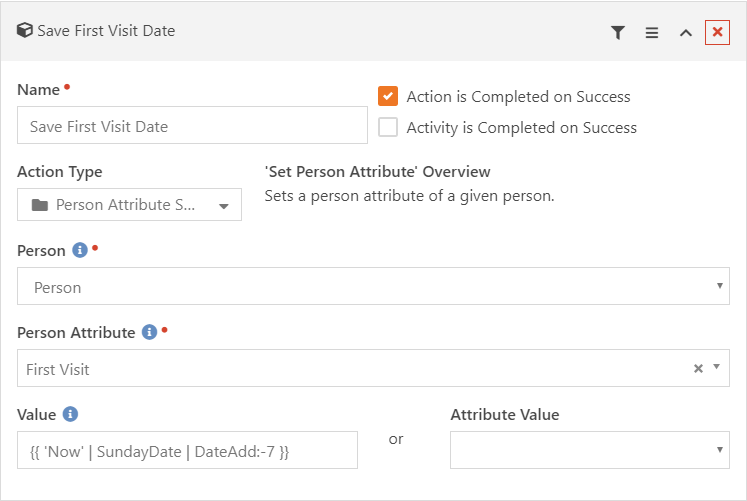747x501 pixels.
Task: Open the Person Attribute dropdown arrow
Action: click(716, 367)
